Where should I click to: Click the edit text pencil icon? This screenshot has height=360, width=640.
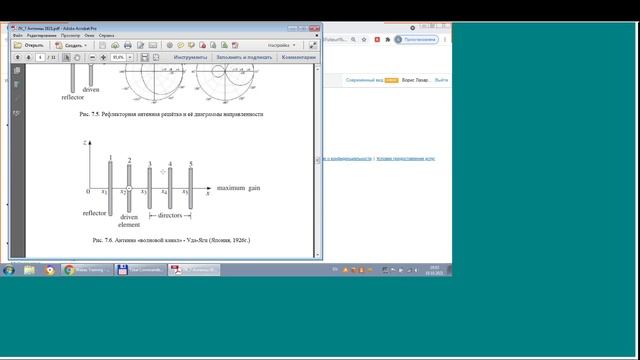(140, 45)
